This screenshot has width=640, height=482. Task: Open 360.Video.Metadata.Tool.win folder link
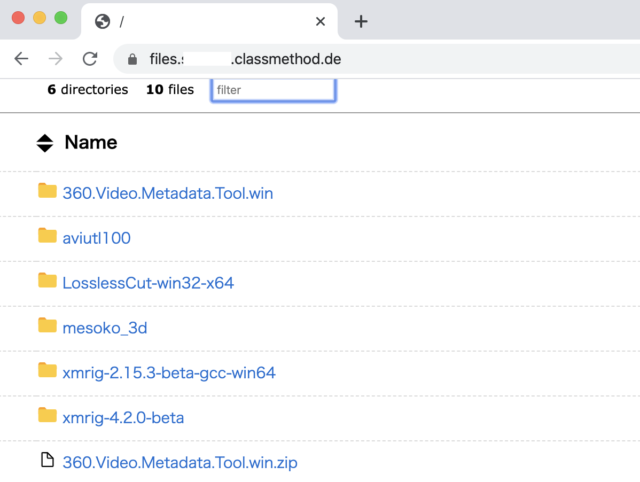click(168, 193)
